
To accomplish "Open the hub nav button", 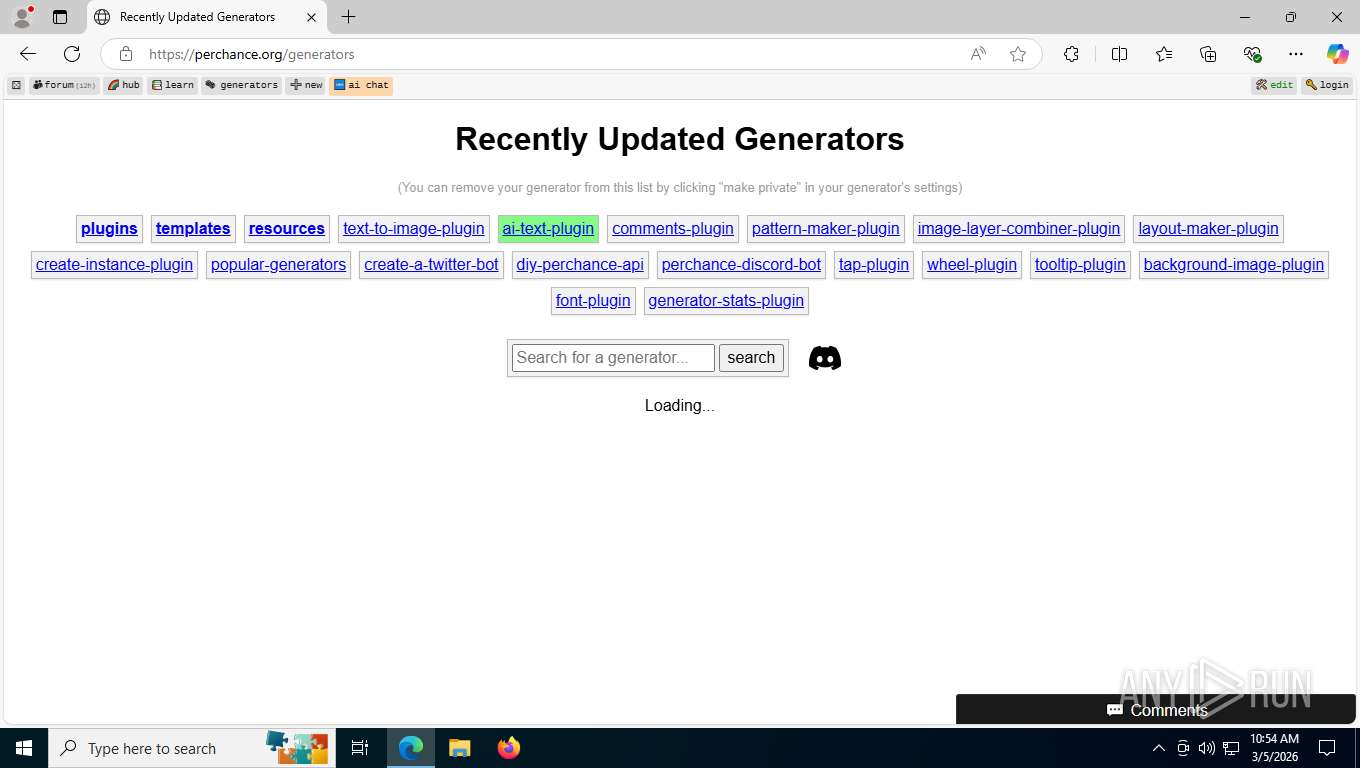I will point(124,85).
